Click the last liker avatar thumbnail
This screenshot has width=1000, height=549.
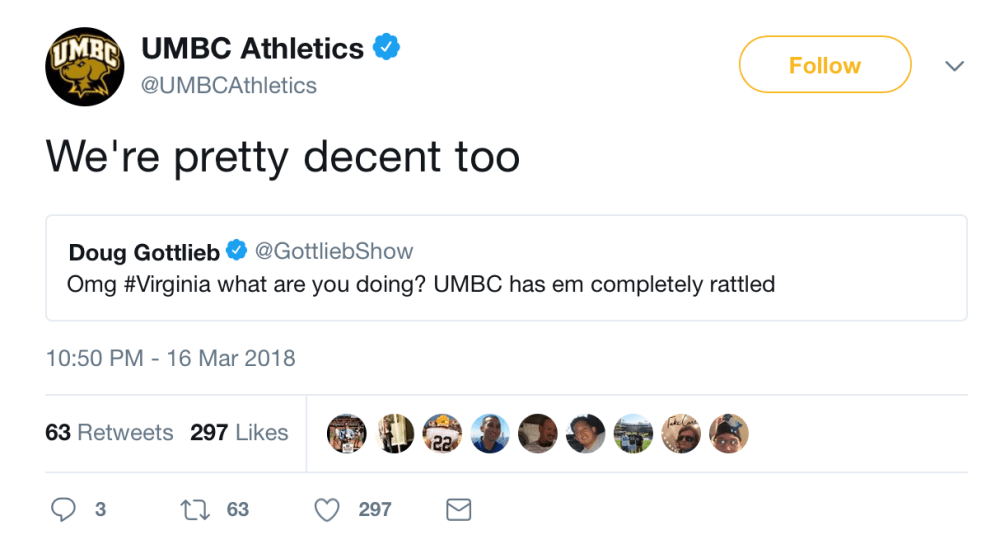729,433
